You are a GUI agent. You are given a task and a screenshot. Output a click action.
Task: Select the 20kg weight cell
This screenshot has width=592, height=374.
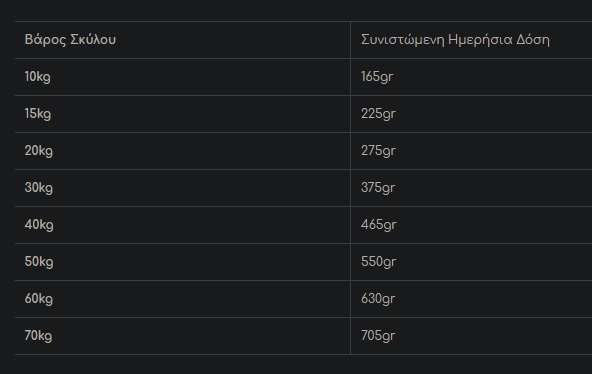tap(183, 151)
